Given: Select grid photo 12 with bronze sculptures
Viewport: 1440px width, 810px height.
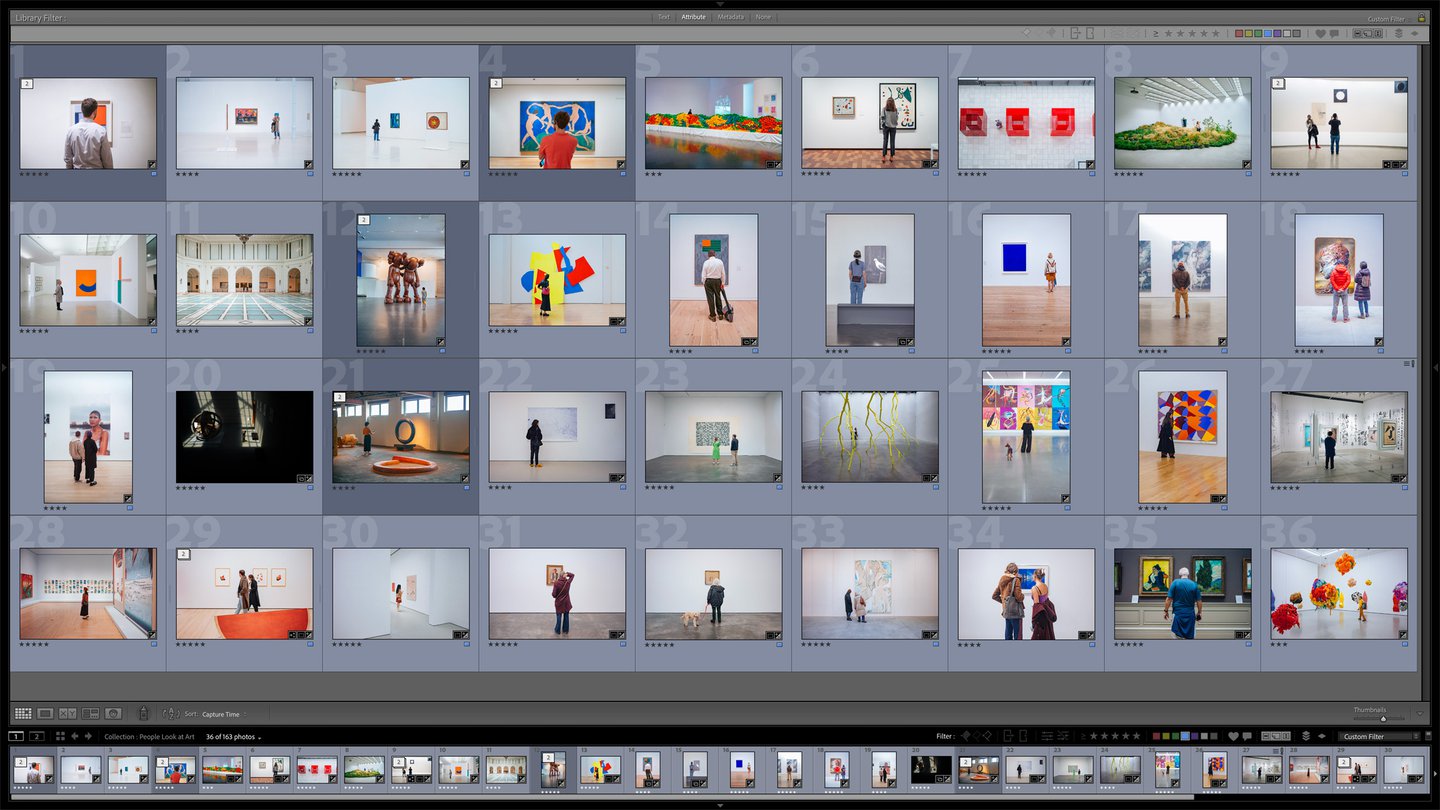Looking at the screenshot, I should tap(401, 280).
